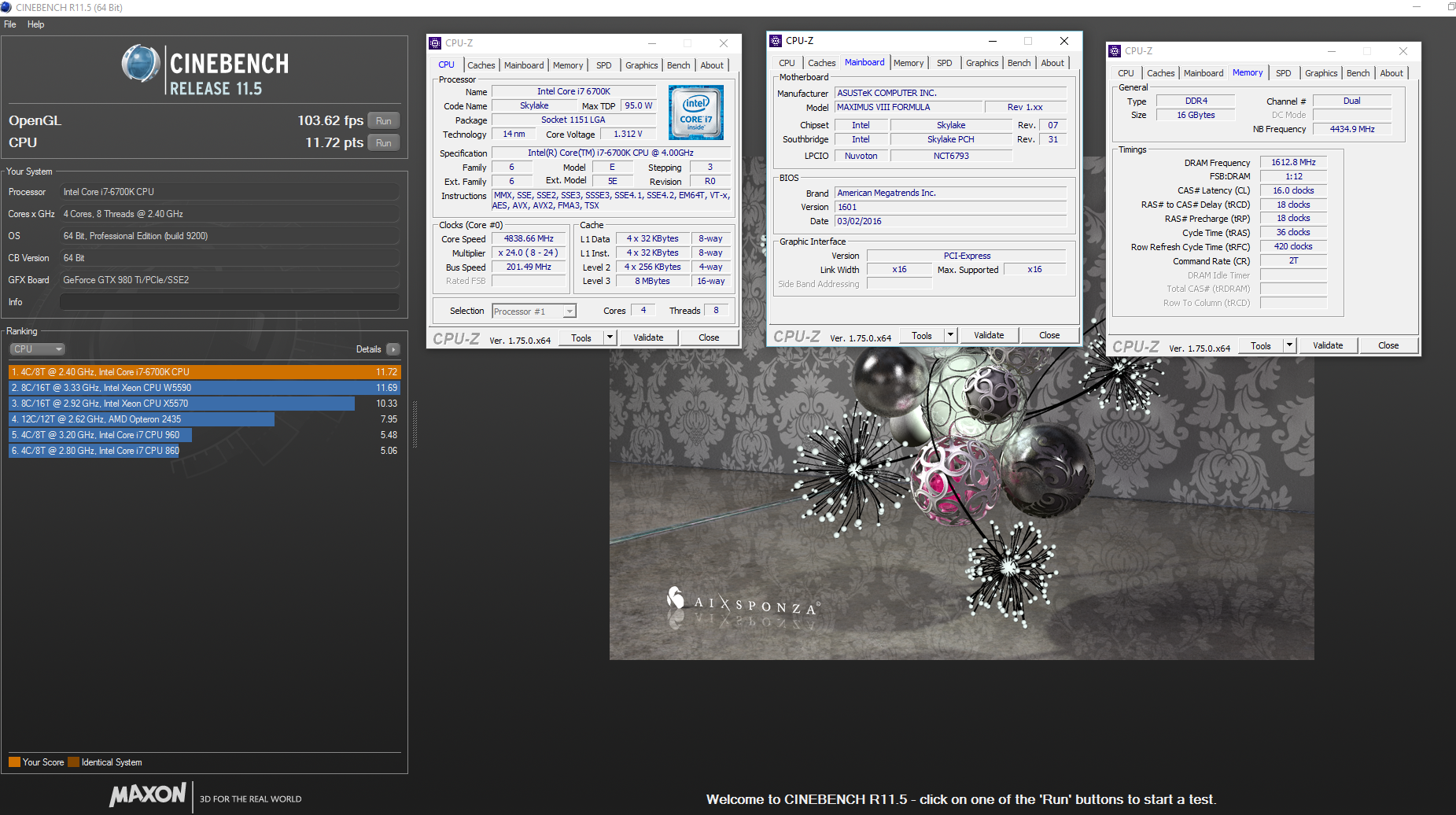Click the DRAM Frequency value 1612.8 MHz
Viewport: 1456px width, 815px height.
tap(1293, 162)
